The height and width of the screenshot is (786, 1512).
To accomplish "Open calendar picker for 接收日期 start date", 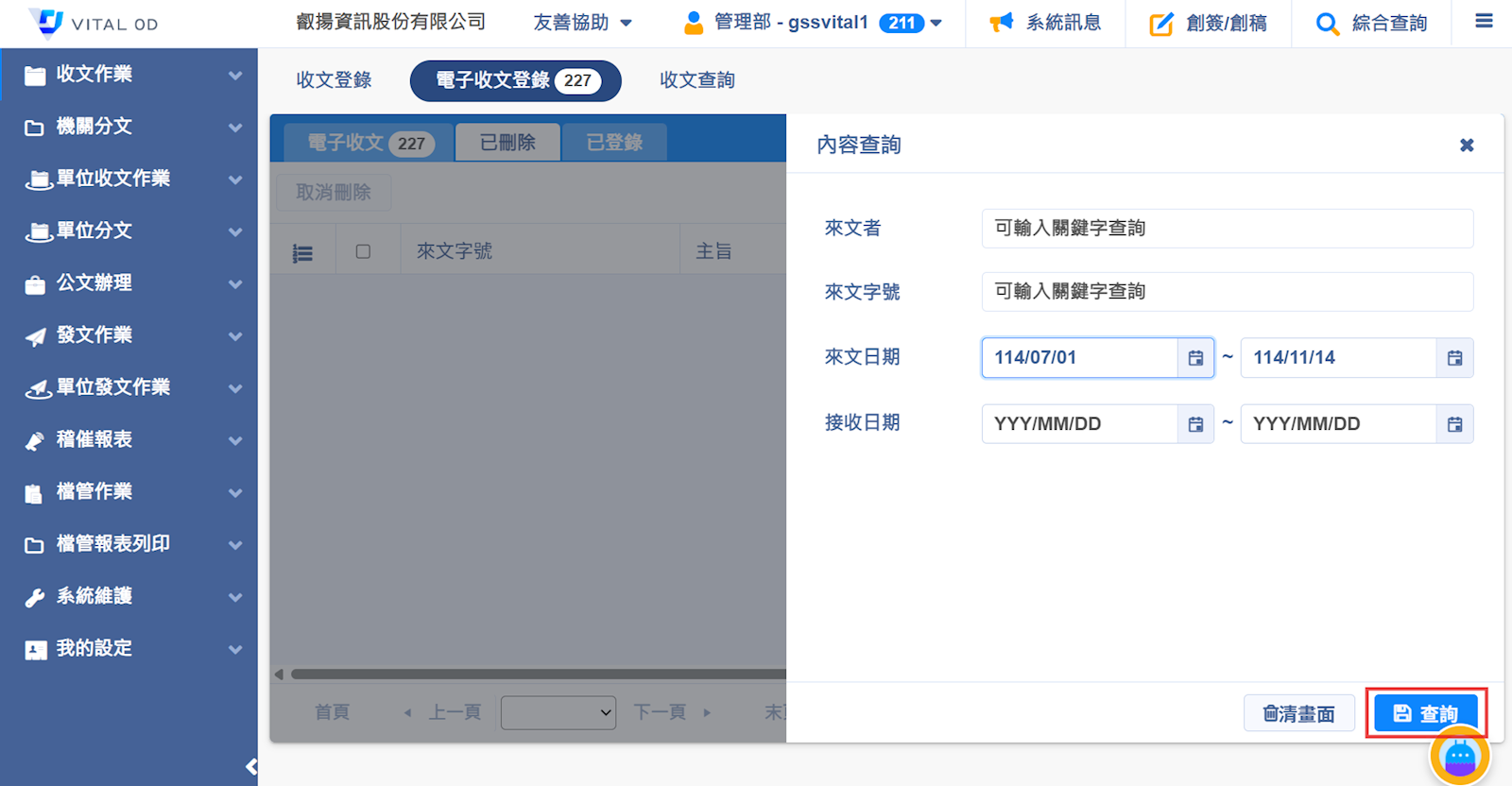I will (1195, 424).
